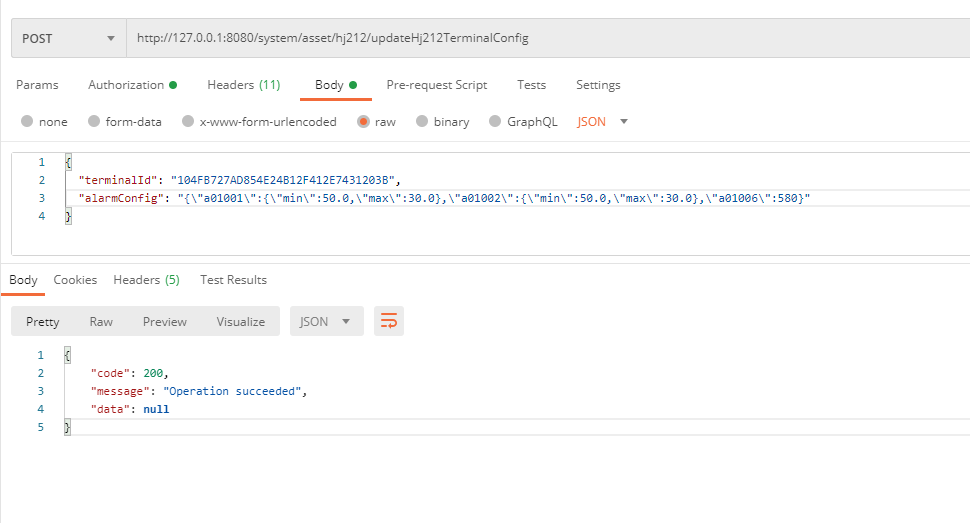This screenshot has height=523, width=970.
Task: Select the binary body option
Action: point(422,122)
